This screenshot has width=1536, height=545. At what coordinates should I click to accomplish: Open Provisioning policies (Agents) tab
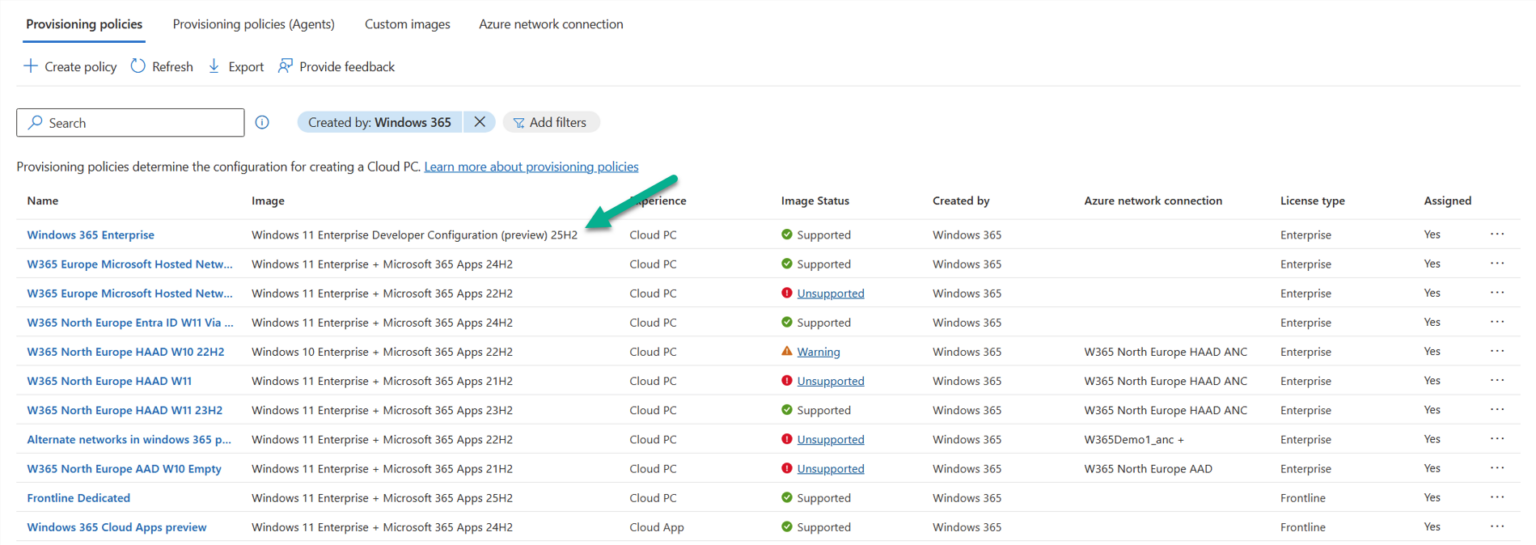tap(253, 24)
